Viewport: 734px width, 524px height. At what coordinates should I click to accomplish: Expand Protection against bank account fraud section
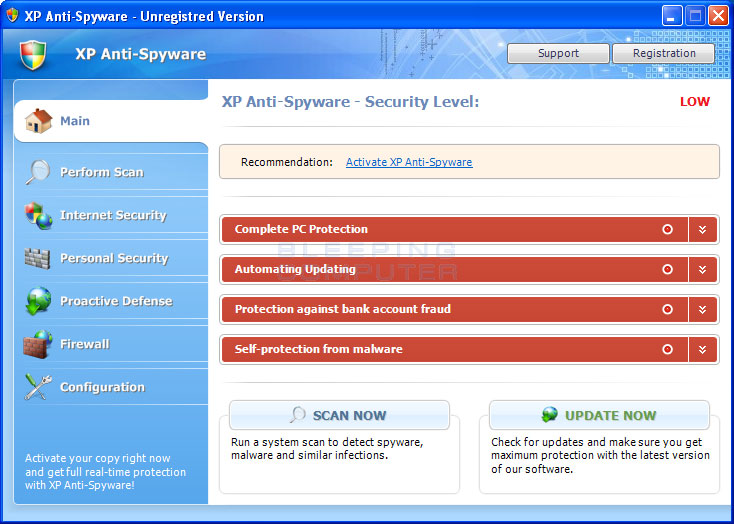coord(702,309)
